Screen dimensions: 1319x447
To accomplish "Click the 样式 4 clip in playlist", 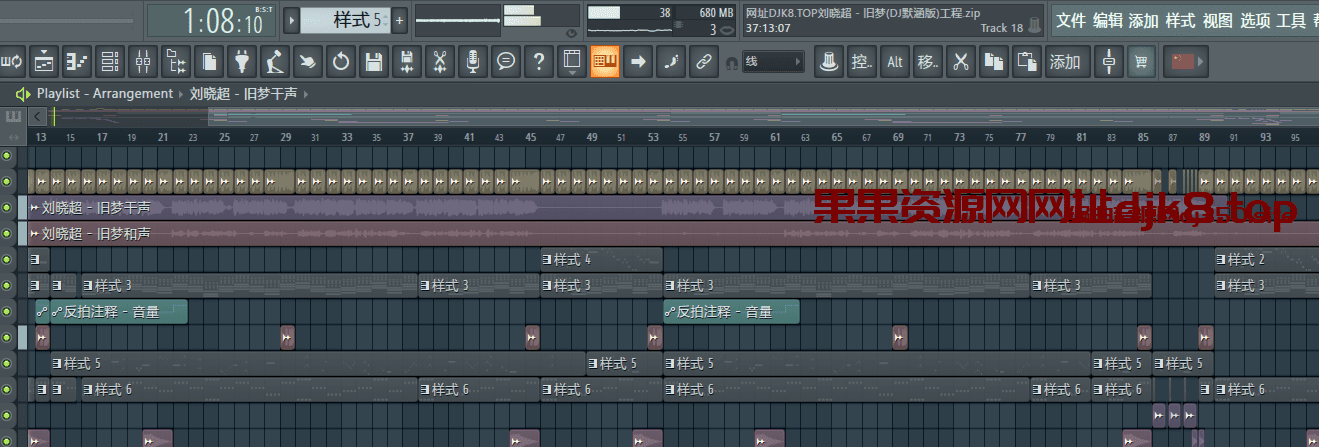I will 600,259.
